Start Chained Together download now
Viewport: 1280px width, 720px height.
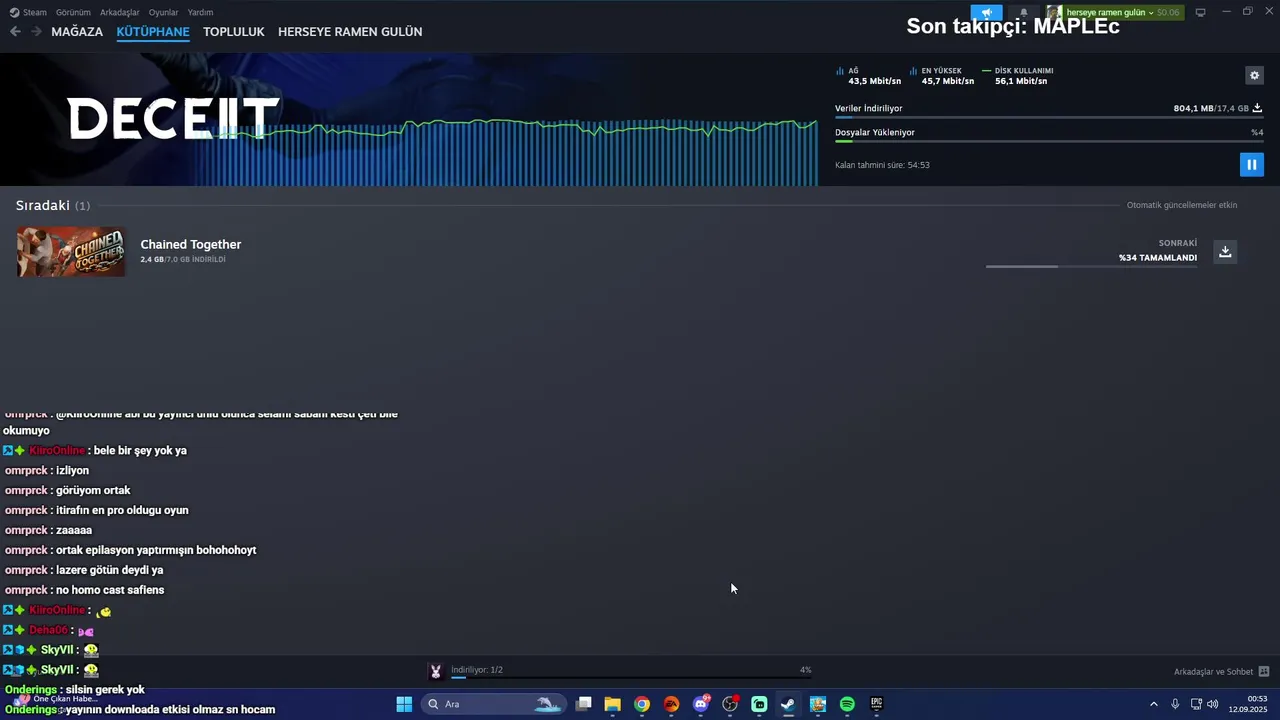coord(1225,252)
